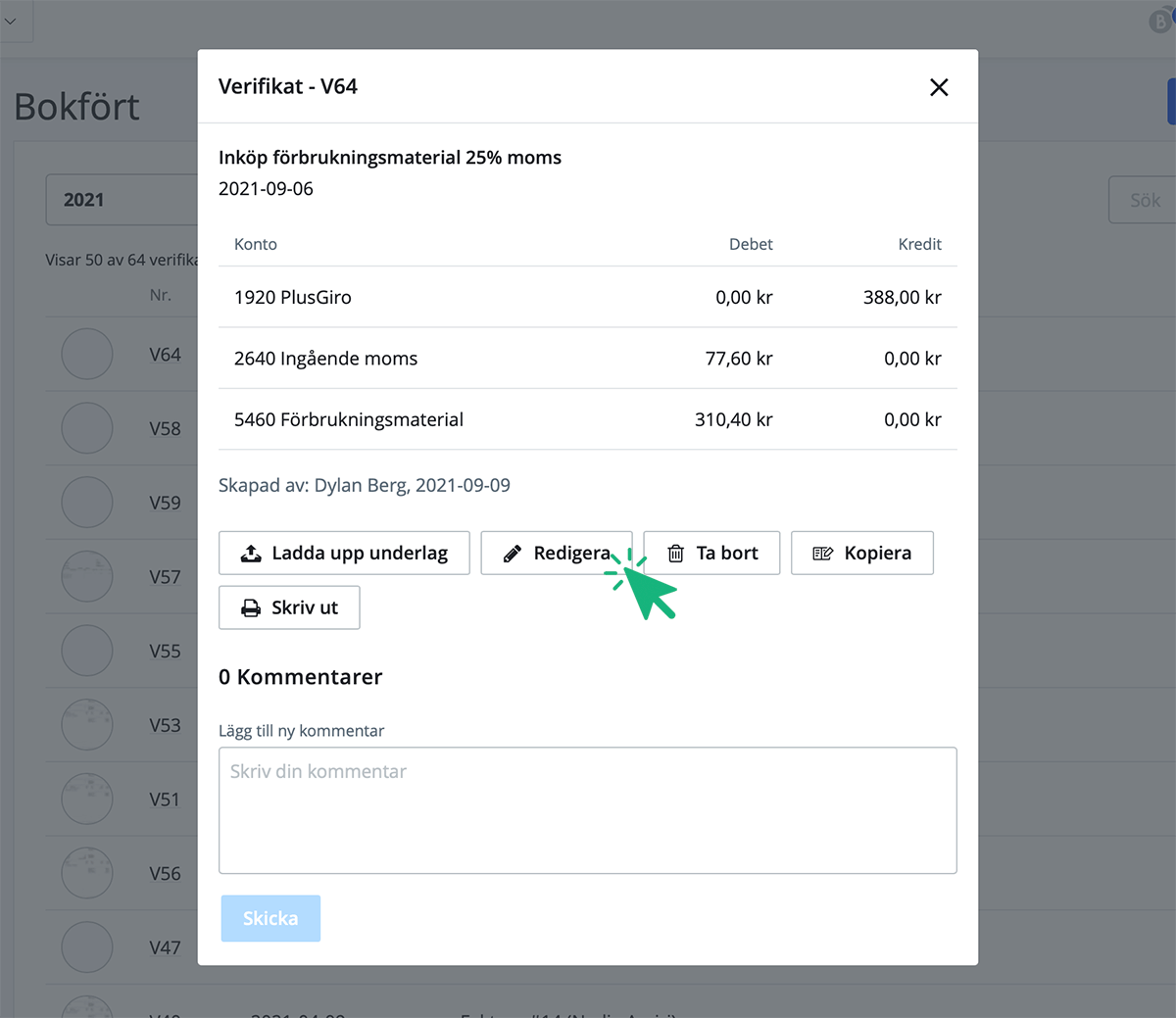
Task: Click the trash icon on Ta bort
Action: [x=675, y=554]
